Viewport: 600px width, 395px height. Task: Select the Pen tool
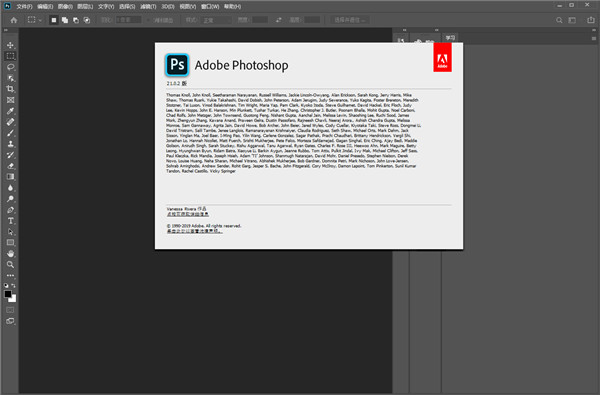coord(10,210)
